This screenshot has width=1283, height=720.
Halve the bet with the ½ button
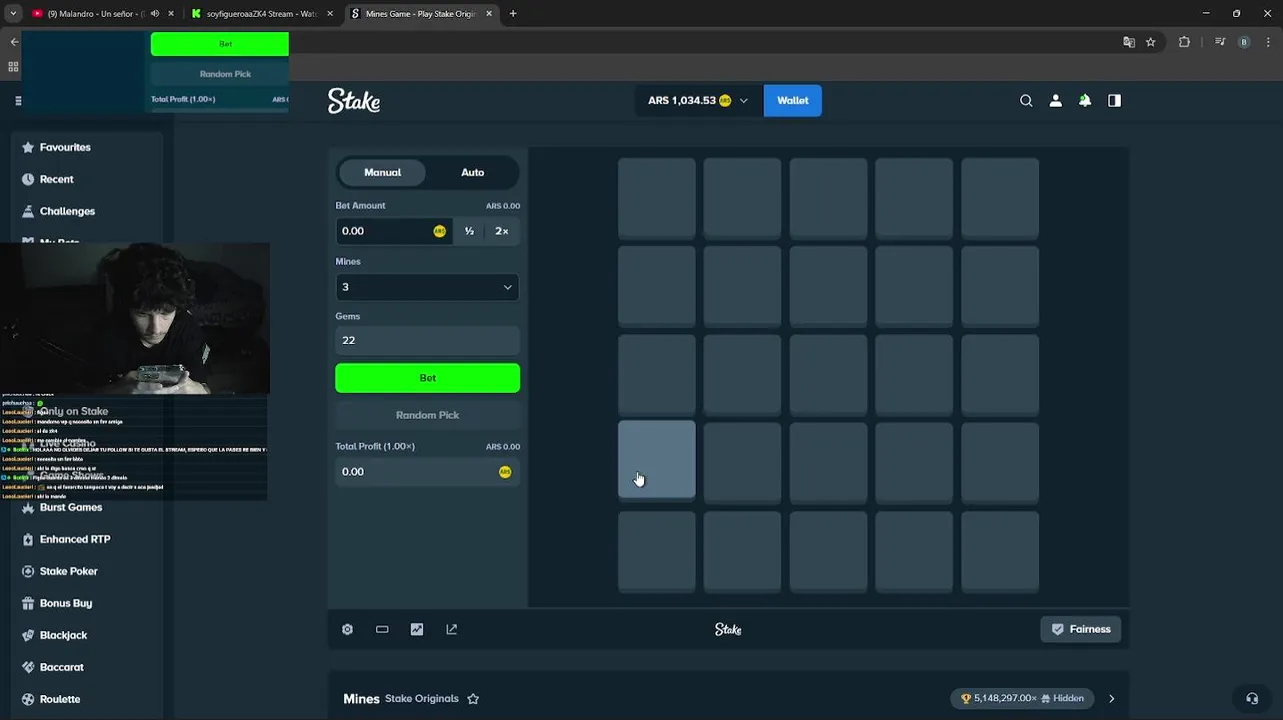coord(469,231)
